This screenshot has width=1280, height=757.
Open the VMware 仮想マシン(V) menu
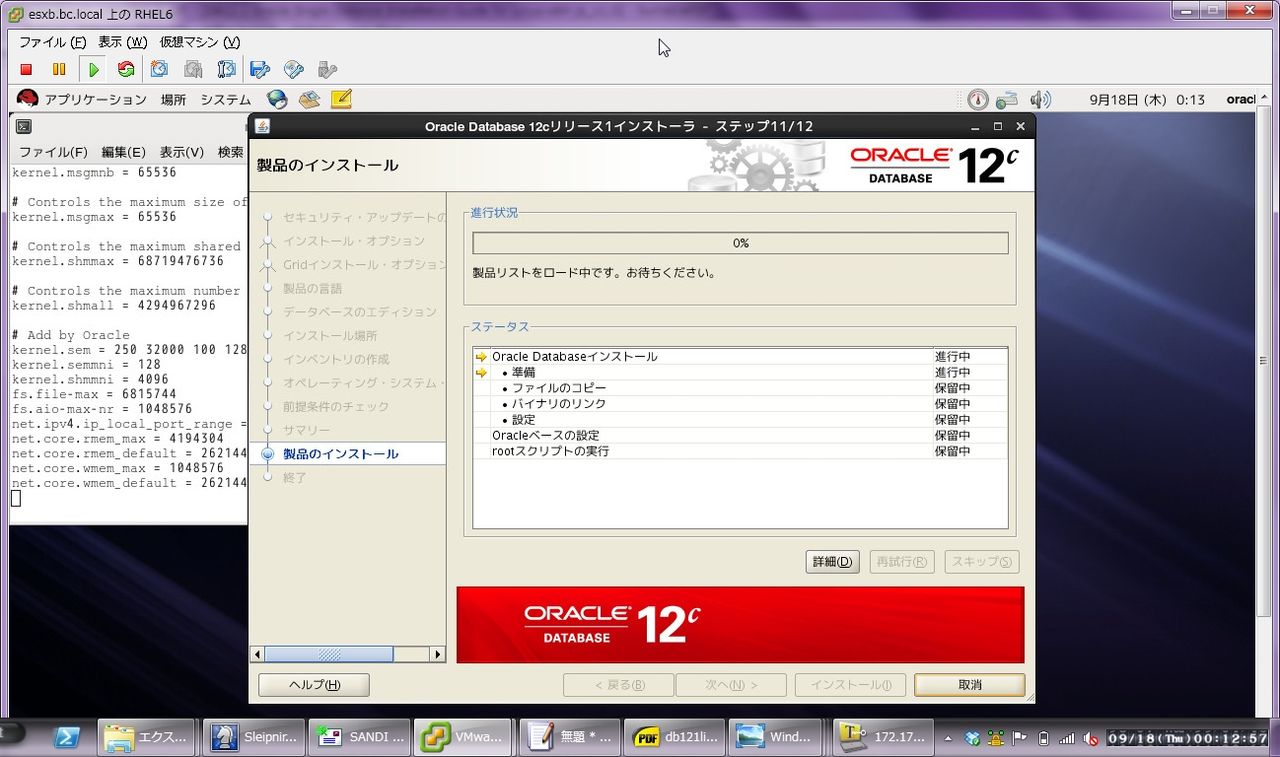point(200,42)
